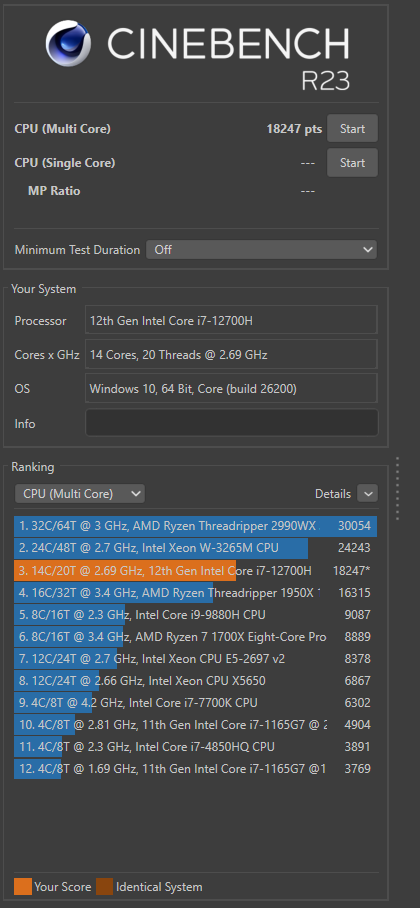Select the Core i9-9880H ranking entry
Image resolution: width=420 pixels, height=908 pixels.
(196, 614)
